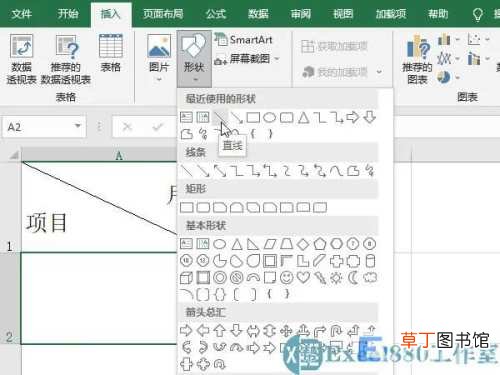Expand 我的加载项 dropdown arrow

pyautogui.click(x=379, y=72)
